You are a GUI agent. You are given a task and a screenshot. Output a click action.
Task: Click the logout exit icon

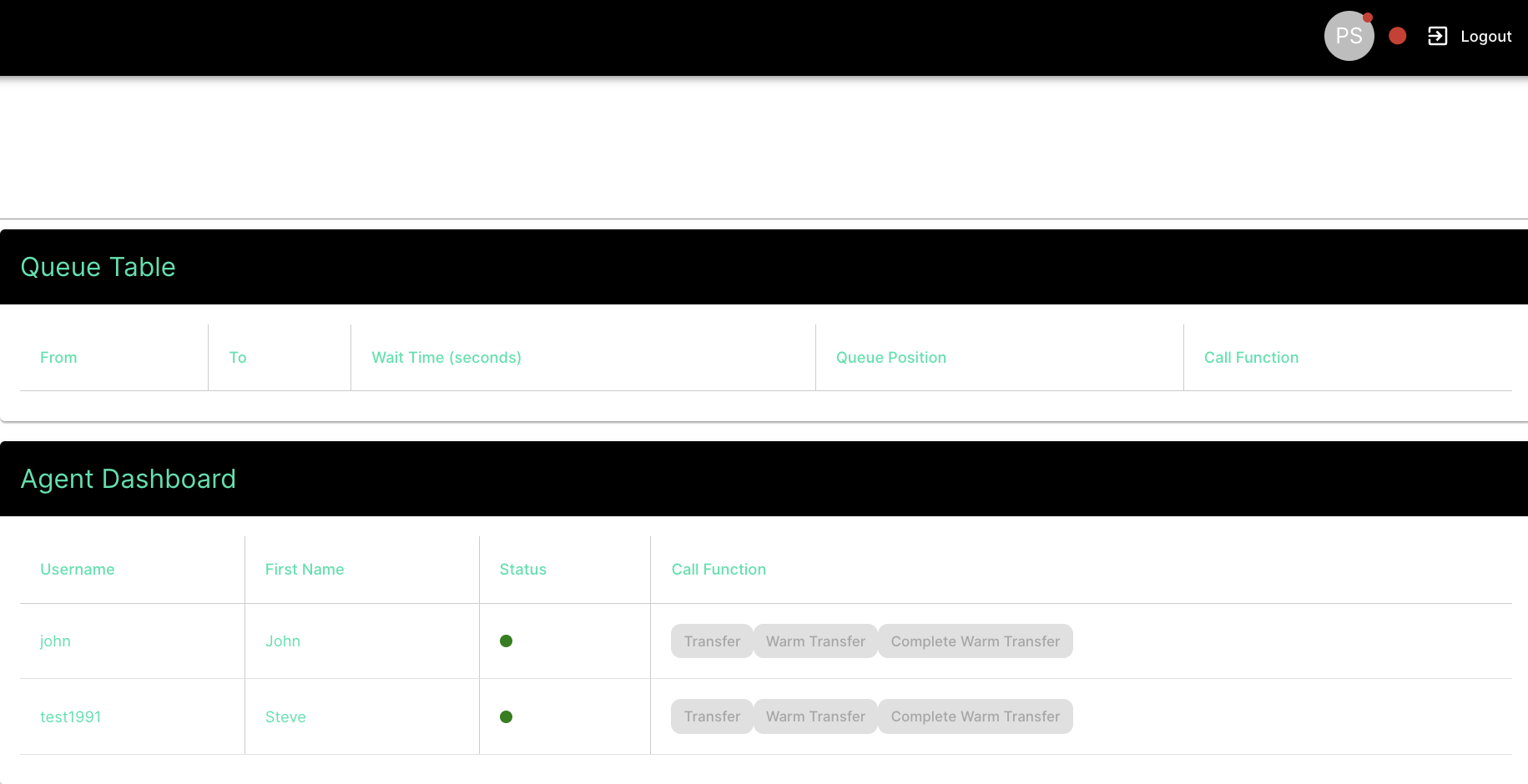(x=1437, y=36)
